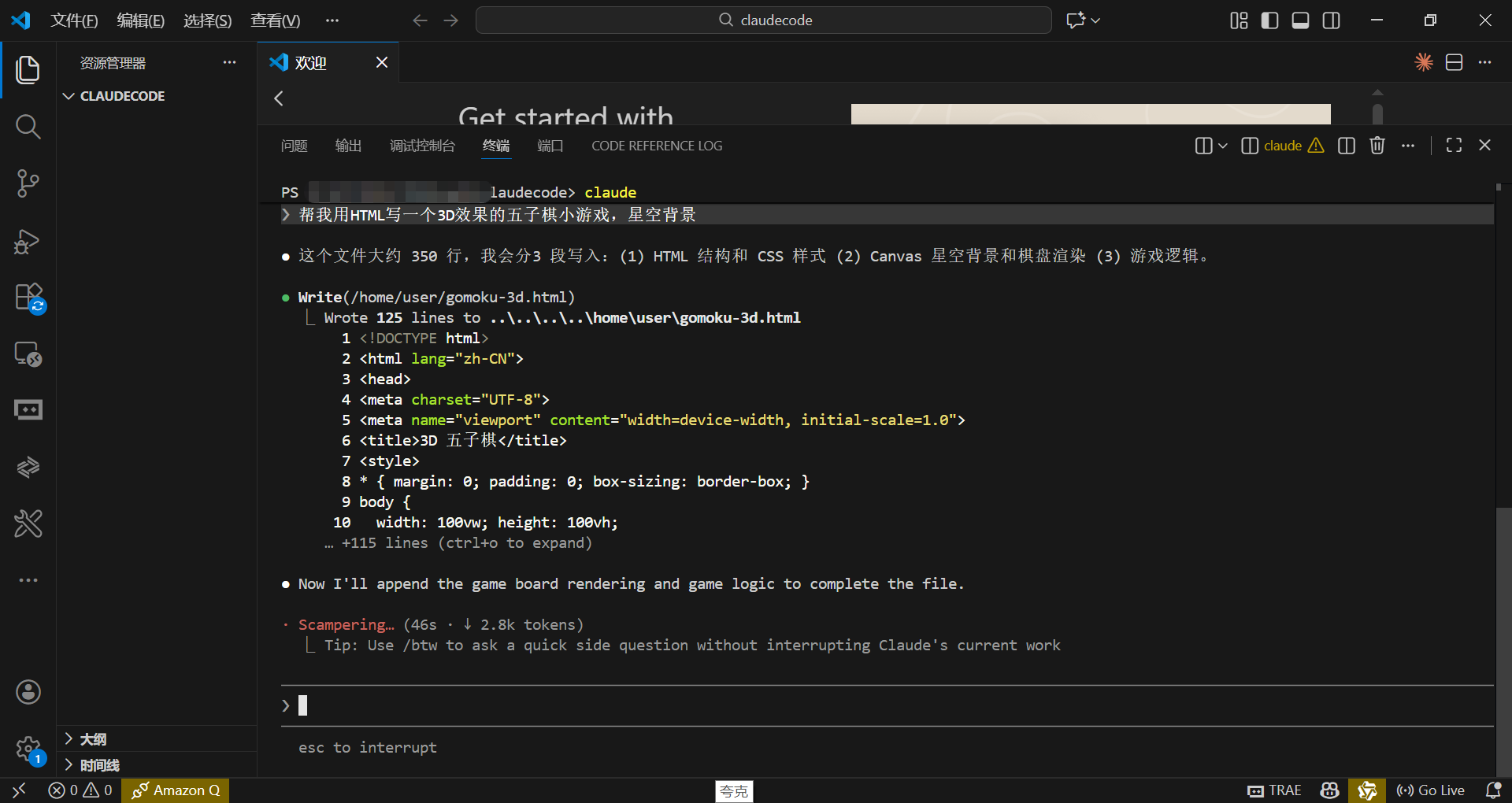Open editor more actions menu
This screenshot has height=803, width=1512.
pos(1485,62)
